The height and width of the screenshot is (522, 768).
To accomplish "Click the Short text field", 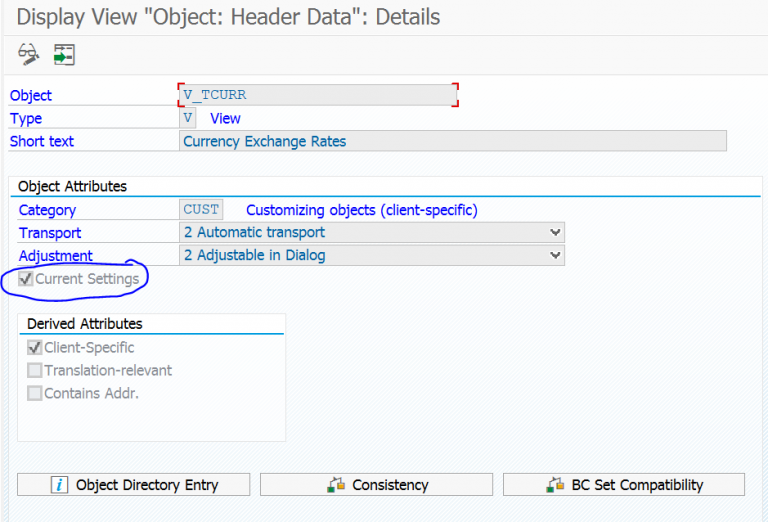I will click(452, 141).
